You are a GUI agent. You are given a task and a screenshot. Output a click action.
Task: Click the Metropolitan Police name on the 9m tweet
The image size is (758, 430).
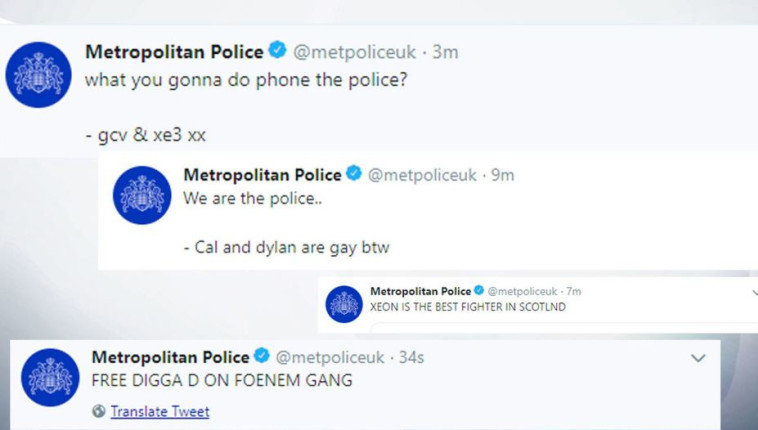coord(262,175)
